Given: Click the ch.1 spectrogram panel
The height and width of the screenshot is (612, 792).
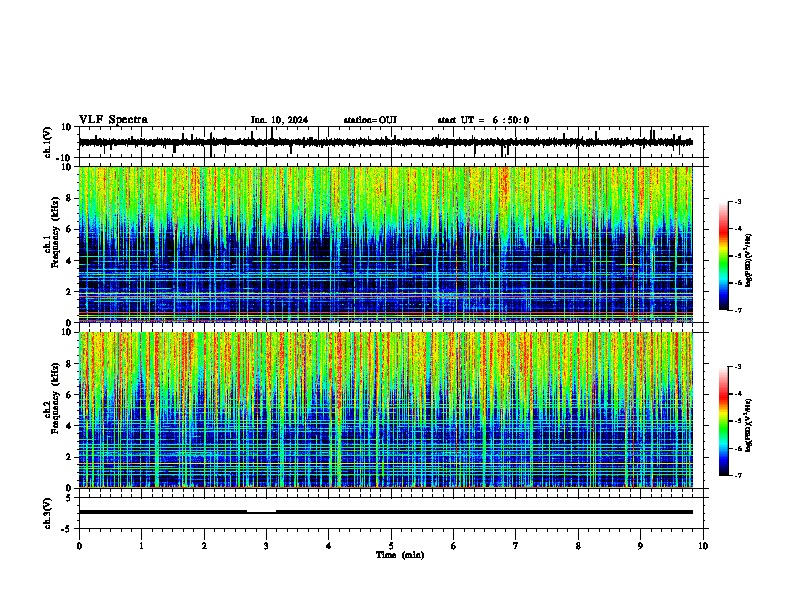Looking at the screenshot, I should 385,244.
